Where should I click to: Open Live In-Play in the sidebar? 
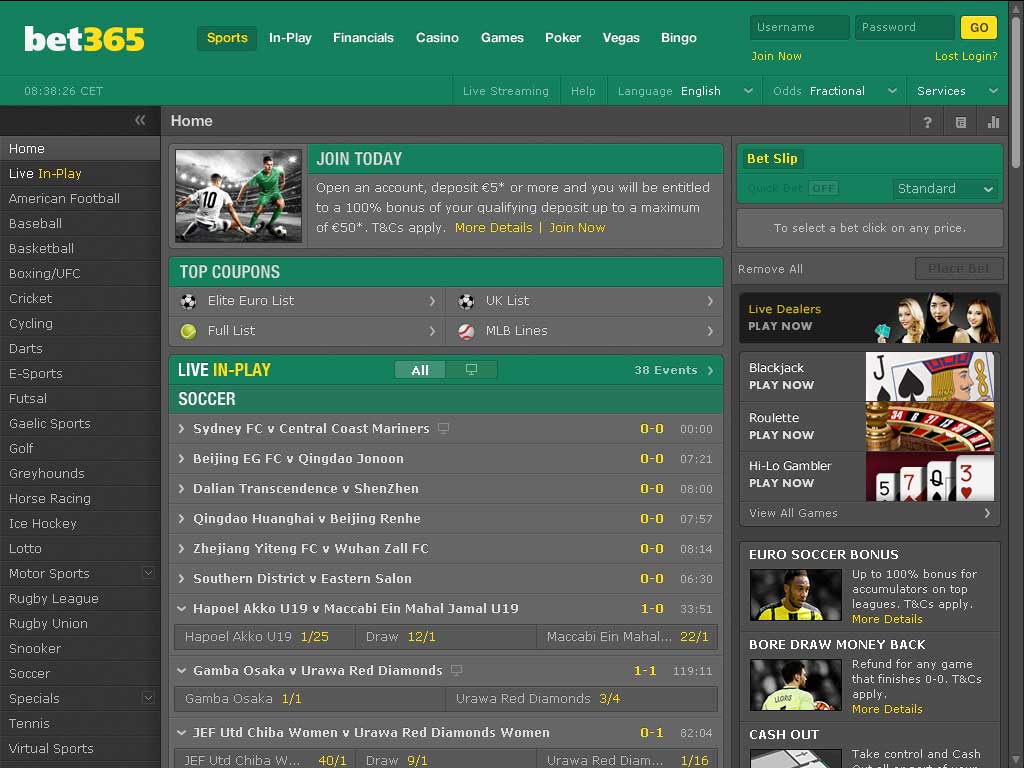click(x=80, y=174)
